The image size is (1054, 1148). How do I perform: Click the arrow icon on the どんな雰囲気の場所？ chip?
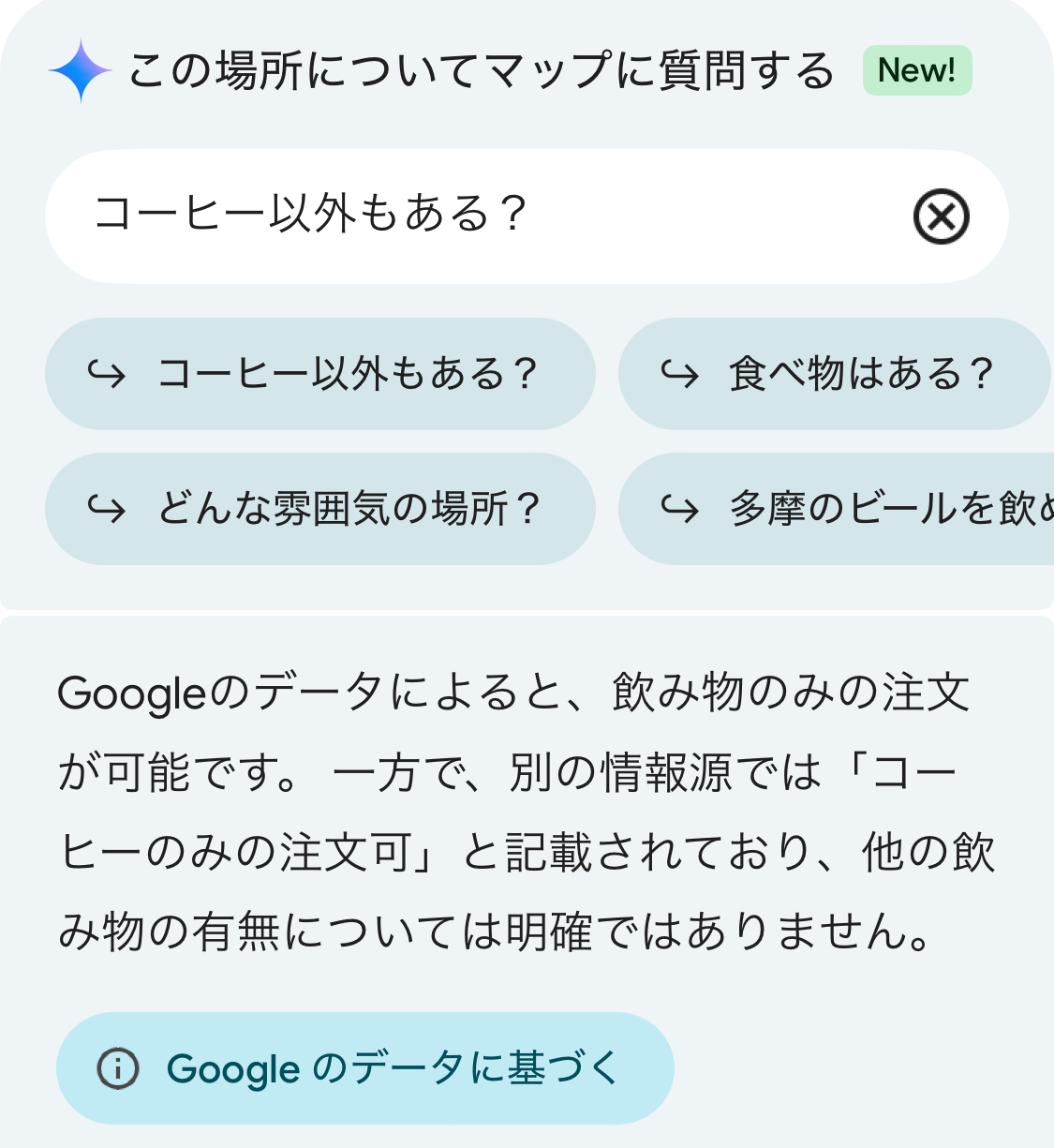point(106,509)
